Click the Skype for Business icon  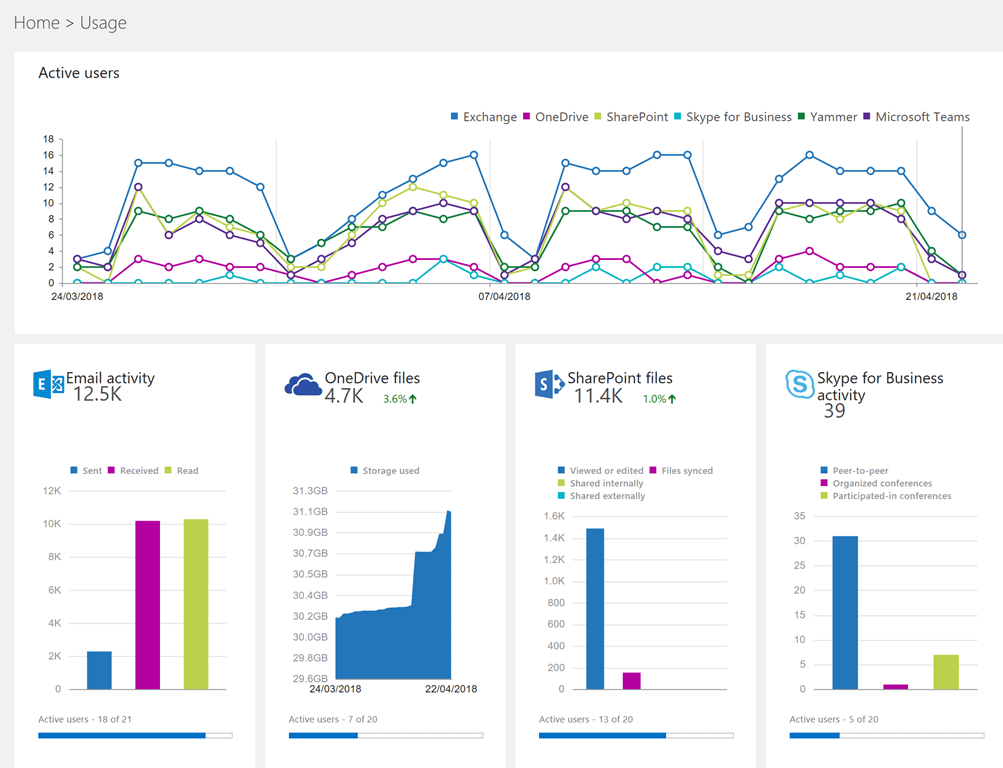pyautogui.click(x=800, y=384)
